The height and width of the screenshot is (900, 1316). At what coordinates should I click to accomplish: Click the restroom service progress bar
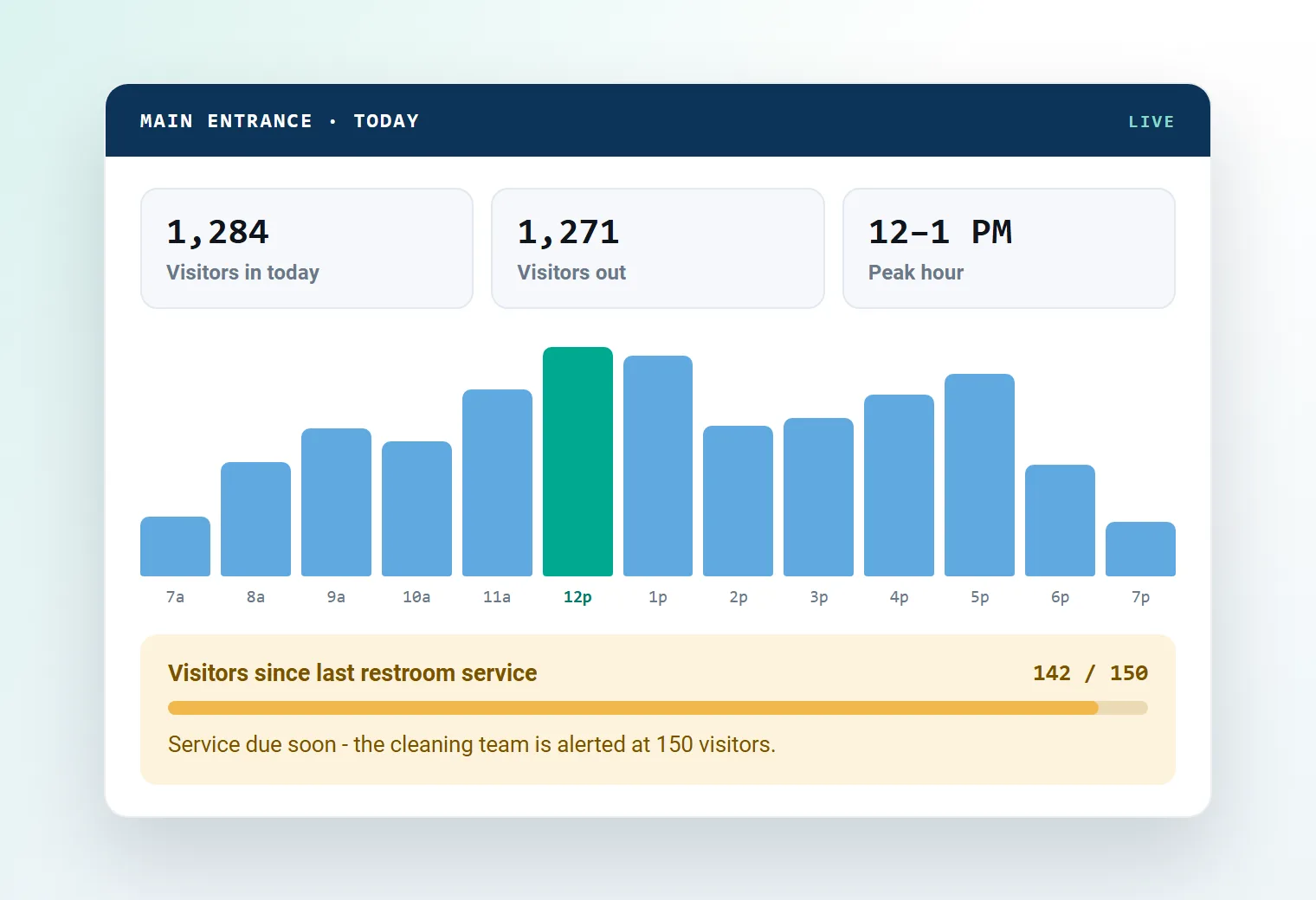[658, 708]
